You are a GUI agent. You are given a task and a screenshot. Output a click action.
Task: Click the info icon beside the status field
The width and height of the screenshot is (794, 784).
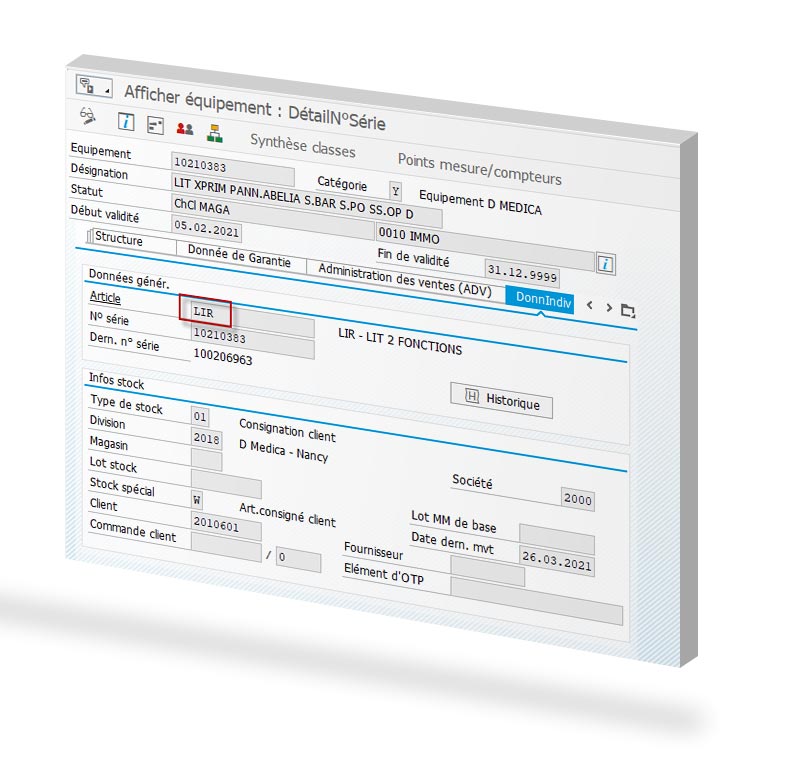click(606, 264)
